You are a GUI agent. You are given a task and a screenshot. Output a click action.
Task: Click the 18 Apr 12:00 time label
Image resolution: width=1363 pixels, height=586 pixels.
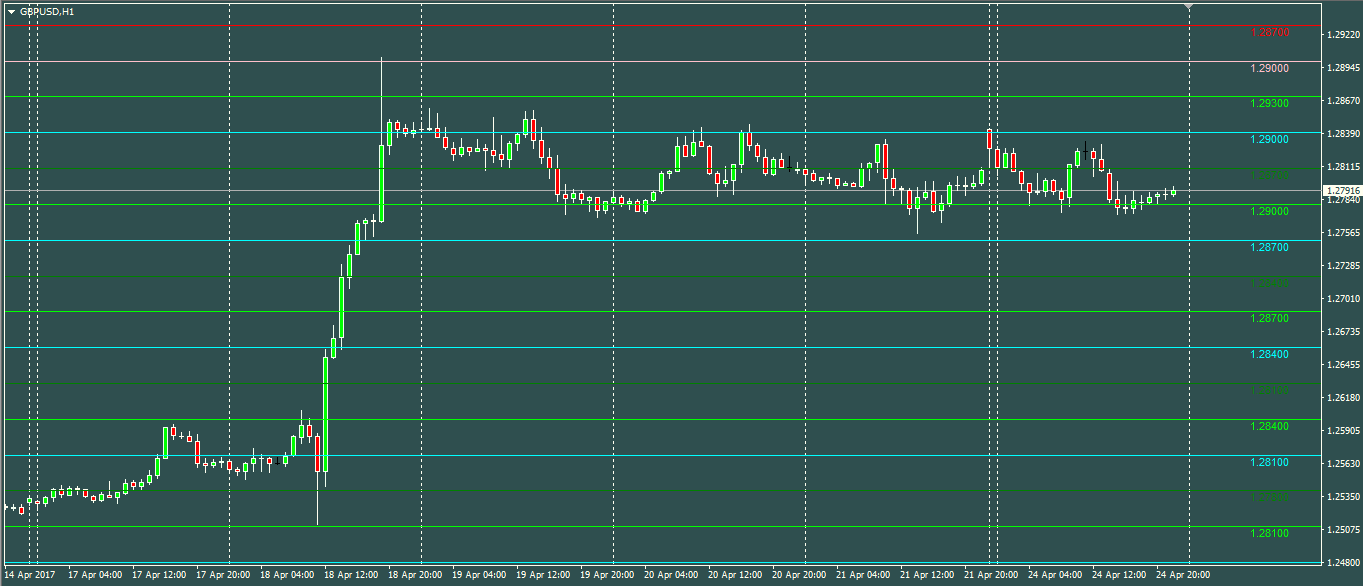tap(350, 575)
